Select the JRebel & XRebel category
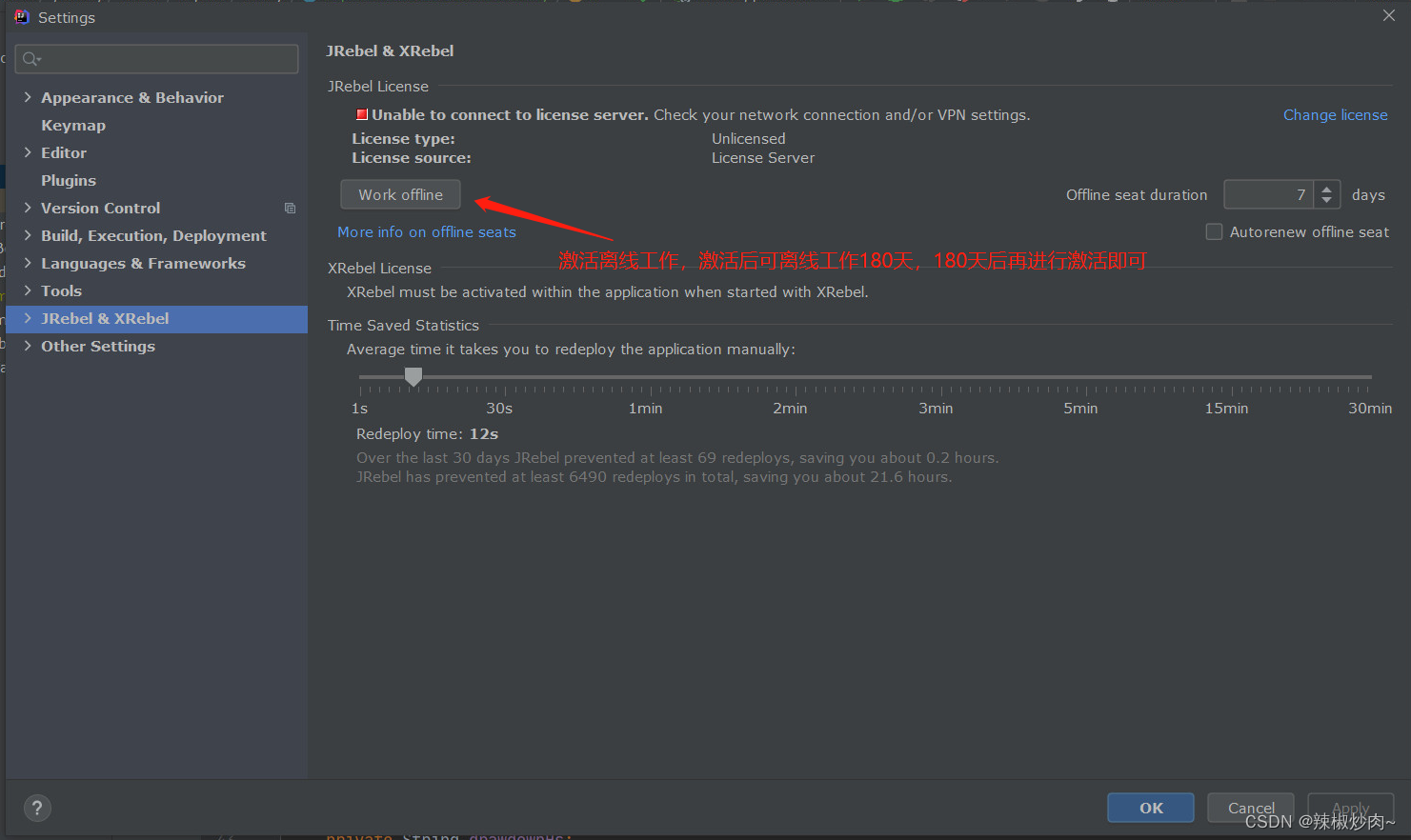Screen dimensions: 1411x840 105,318
